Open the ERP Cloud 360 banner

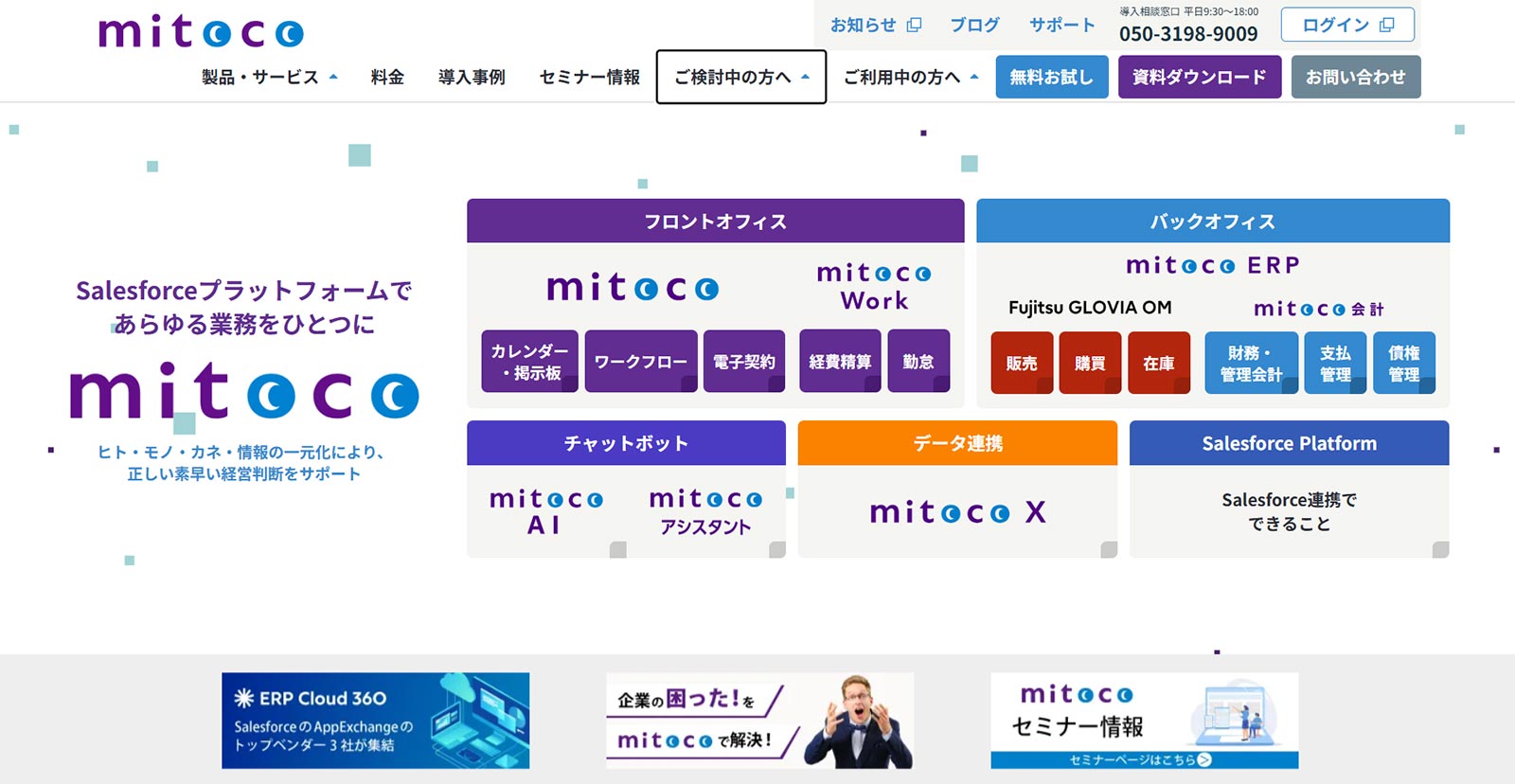tap(376, 721)
